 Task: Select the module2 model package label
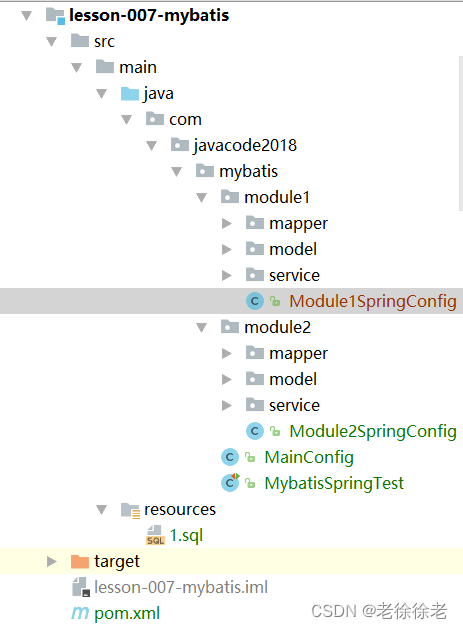[293, 379]
